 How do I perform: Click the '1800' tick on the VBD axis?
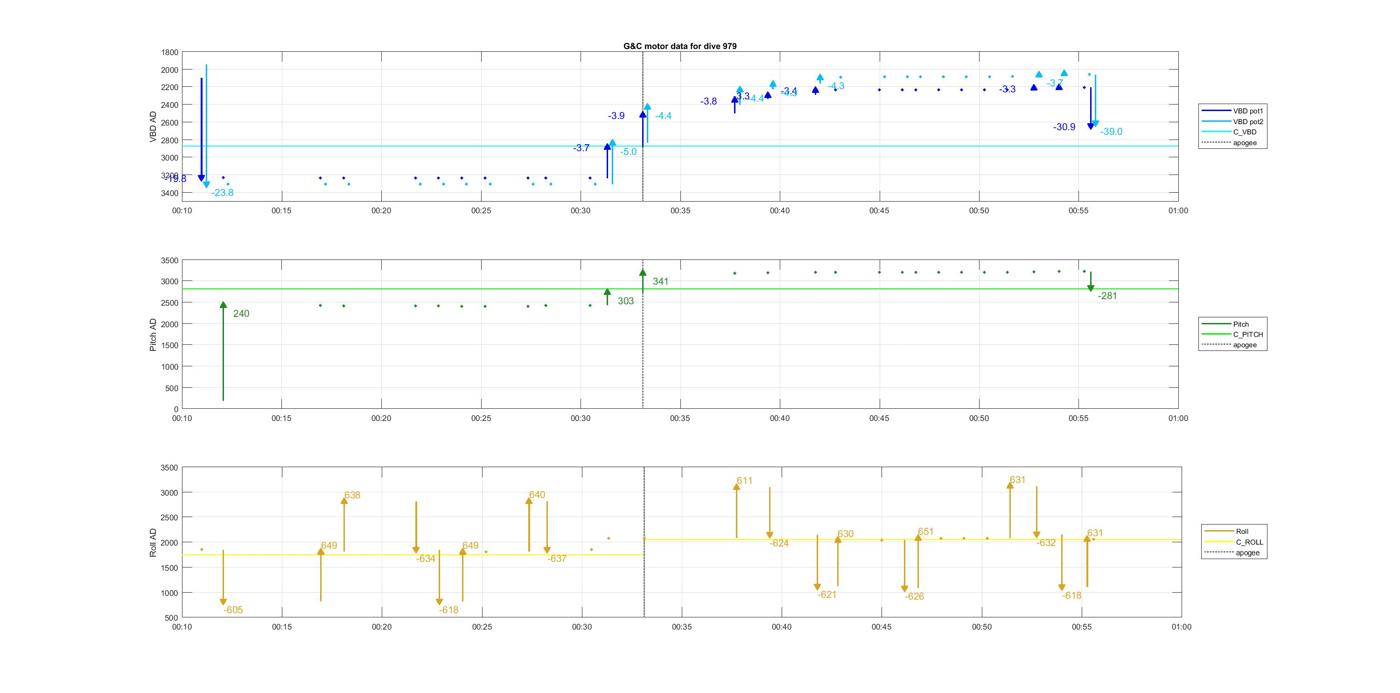click(x=170, y=52)
